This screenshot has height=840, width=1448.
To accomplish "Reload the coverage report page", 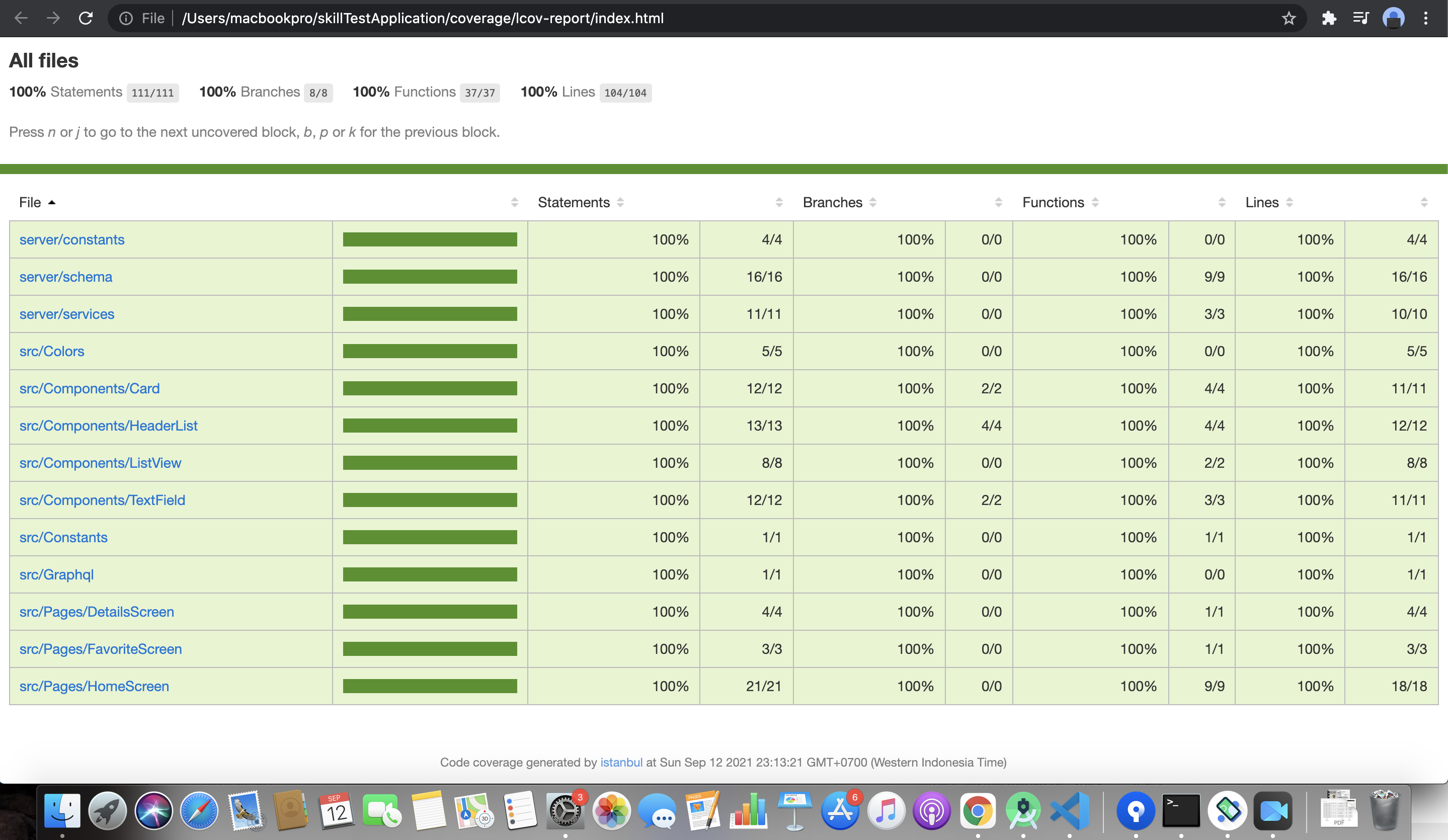I will point(86,19).
